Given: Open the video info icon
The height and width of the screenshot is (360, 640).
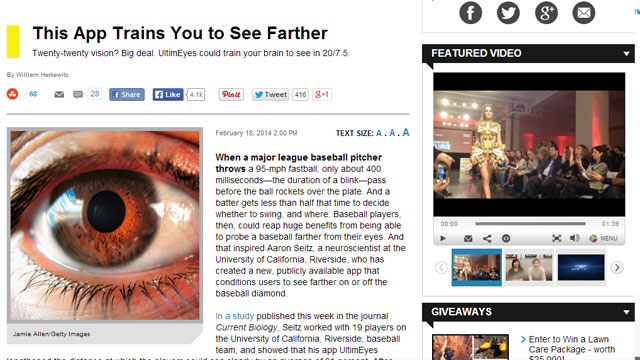Looking at the screenshot, I should pyautogui.click(x=506, y=238).
